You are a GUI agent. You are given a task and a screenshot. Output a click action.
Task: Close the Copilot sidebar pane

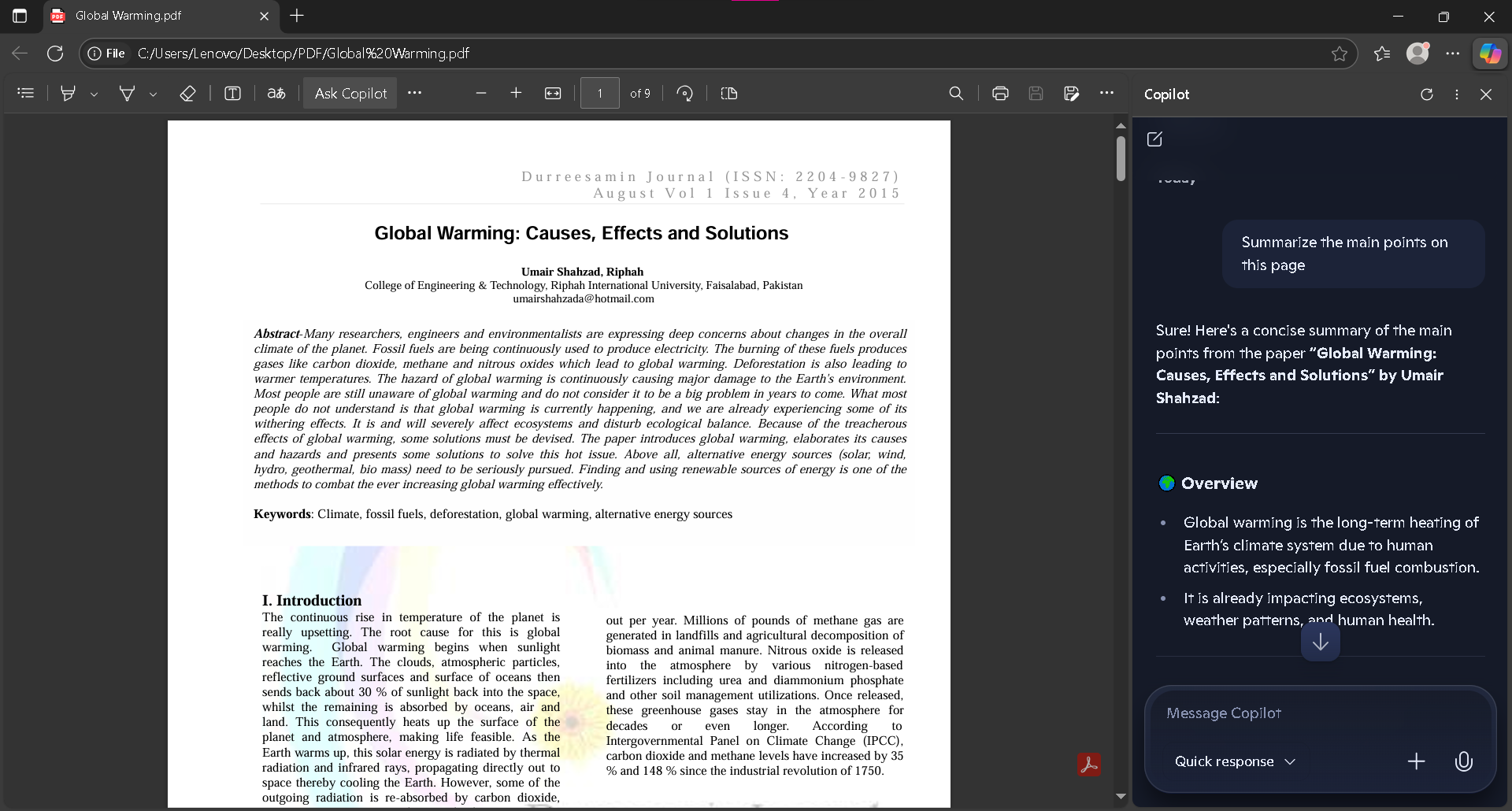[x=1486, y=94]
